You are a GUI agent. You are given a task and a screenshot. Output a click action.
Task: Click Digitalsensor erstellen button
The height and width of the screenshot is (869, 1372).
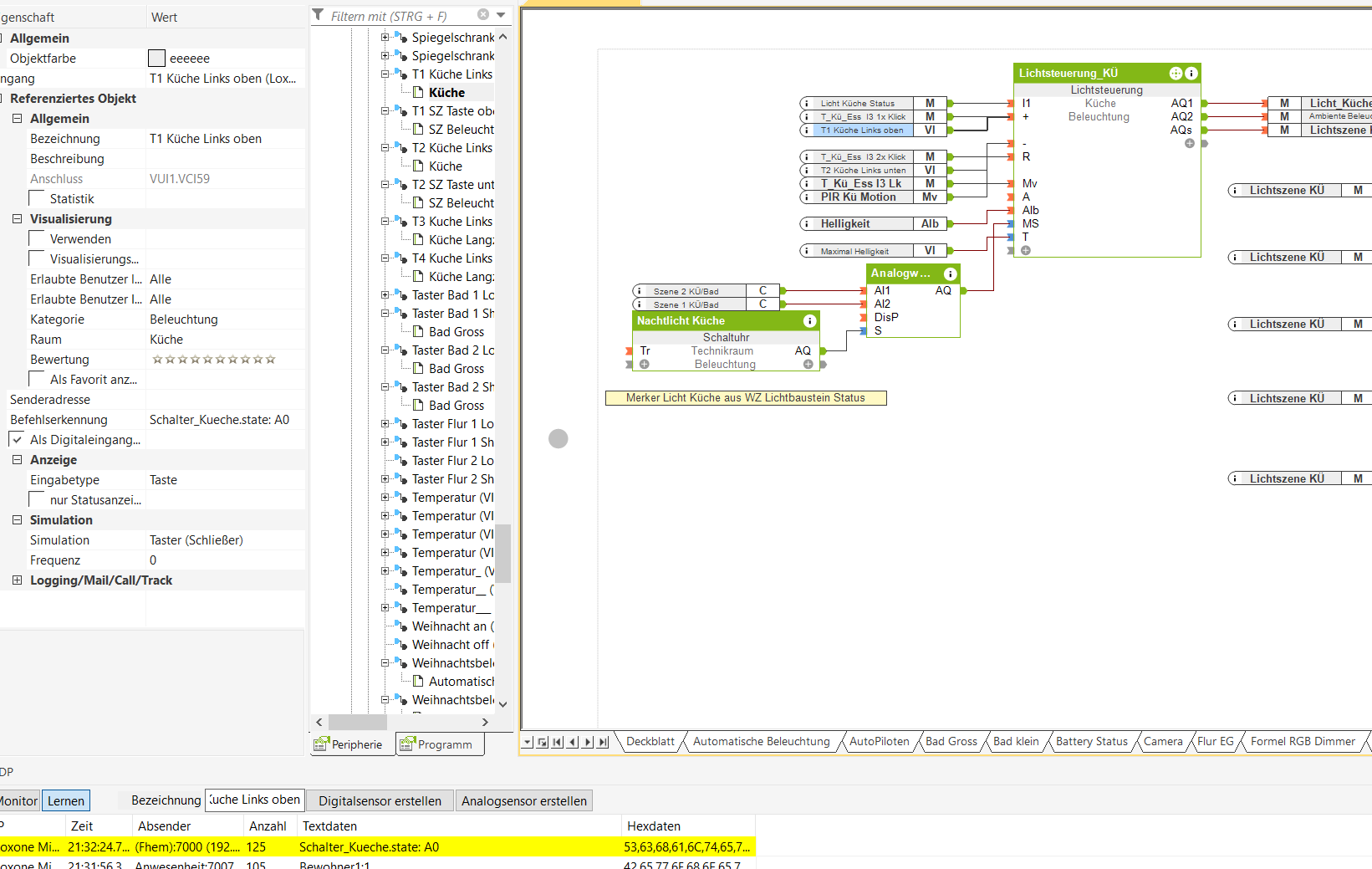pos(380,801)
